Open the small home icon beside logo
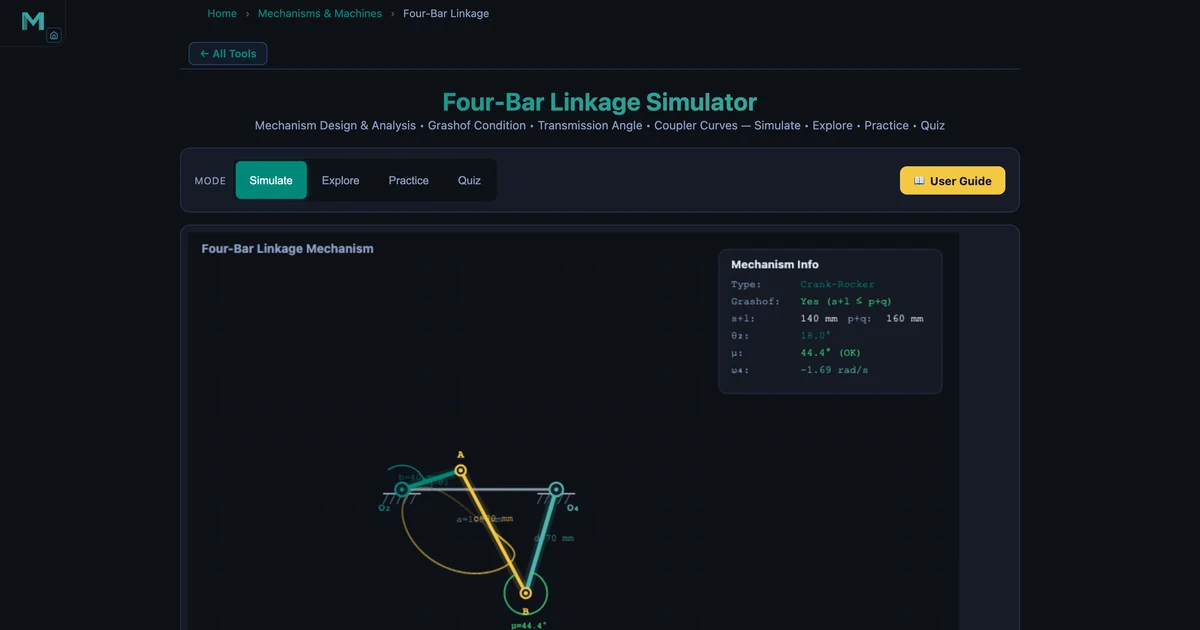Image resolution: width=1200 pixels, height=630 pixels. click(54, 35)
